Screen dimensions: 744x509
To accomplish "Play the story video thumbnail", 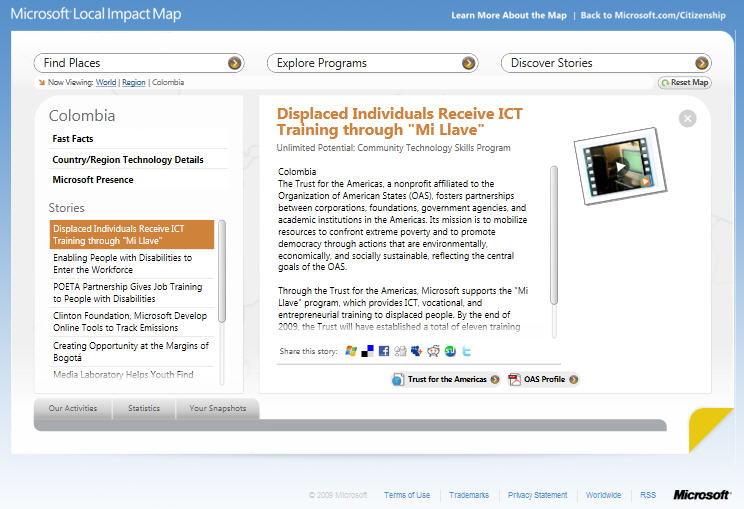I will click(620, 166).
